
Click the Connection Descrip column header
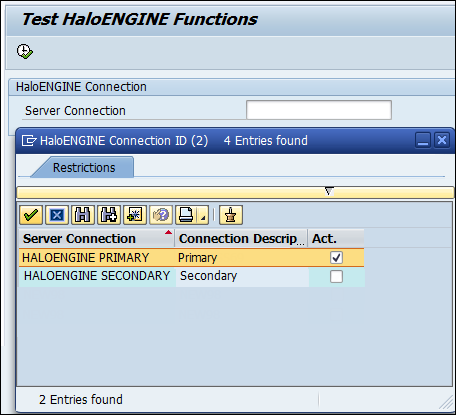[x=241, y=238]
